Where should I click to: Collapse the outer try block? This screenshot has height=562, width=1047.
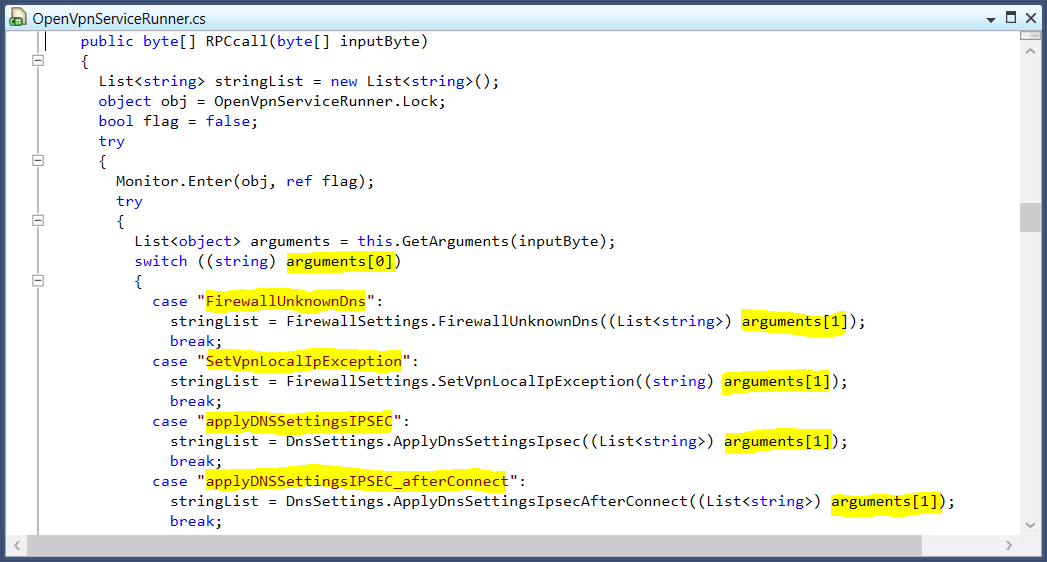tap(38, 160)
